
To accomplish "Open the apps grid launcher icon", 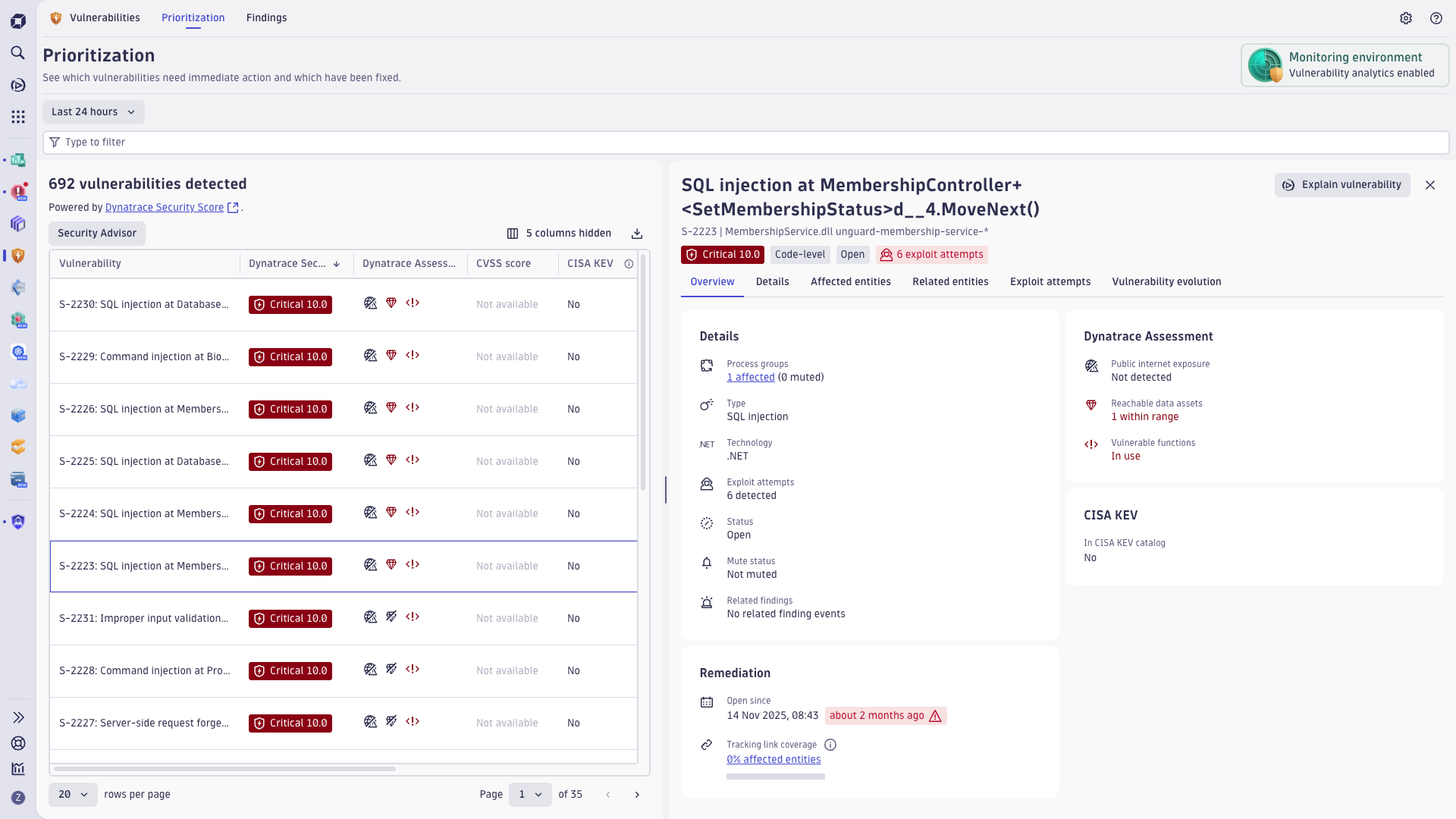I will 18,117.
